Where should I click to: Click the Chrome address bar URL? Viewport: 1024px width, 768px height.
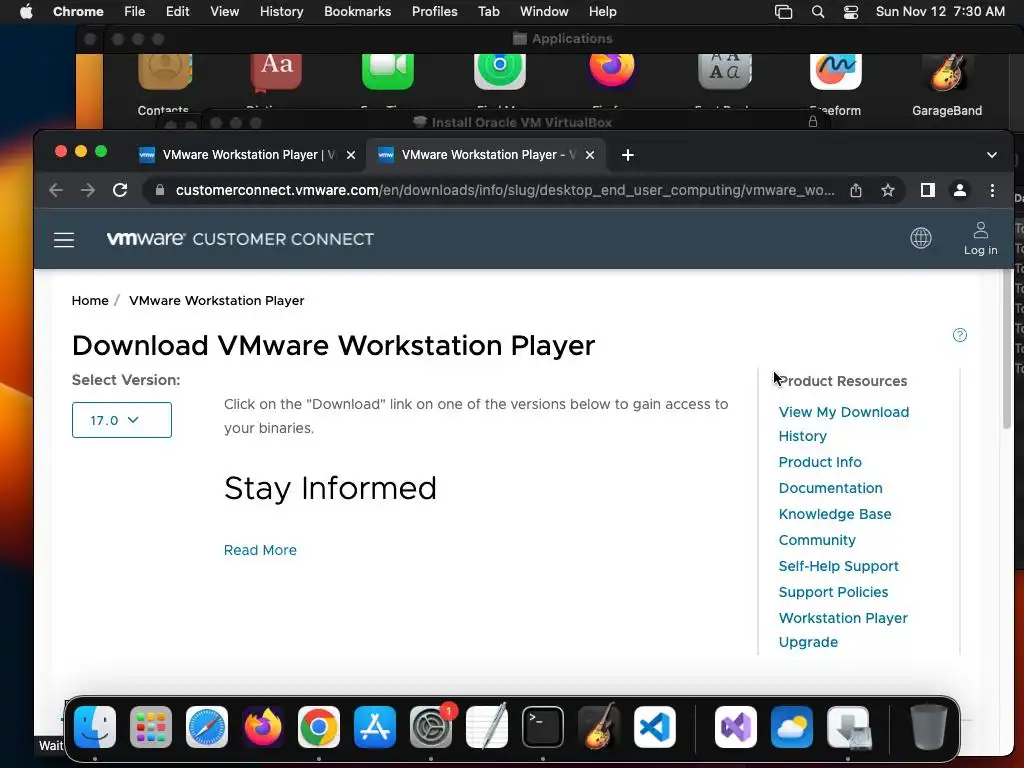pyautogui.click(x=504, y=190)
